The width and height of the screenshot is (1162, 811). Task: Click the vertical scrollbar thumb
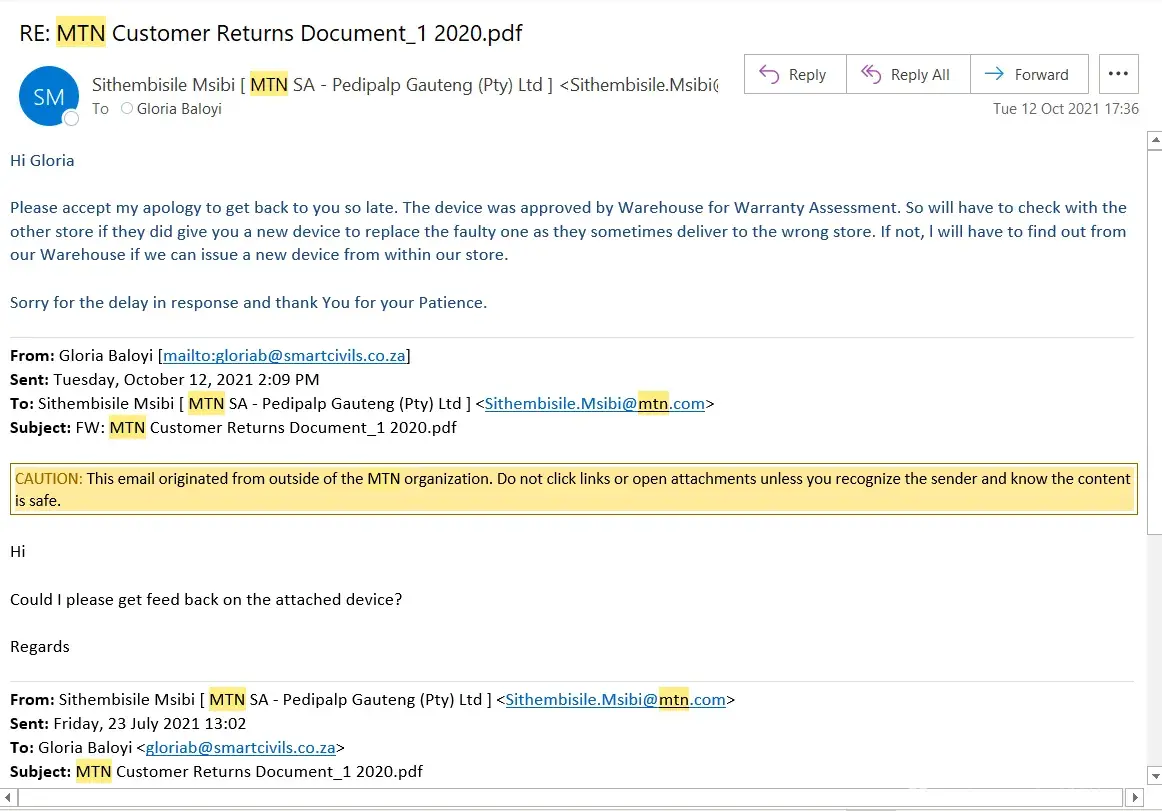[1153, 340]
